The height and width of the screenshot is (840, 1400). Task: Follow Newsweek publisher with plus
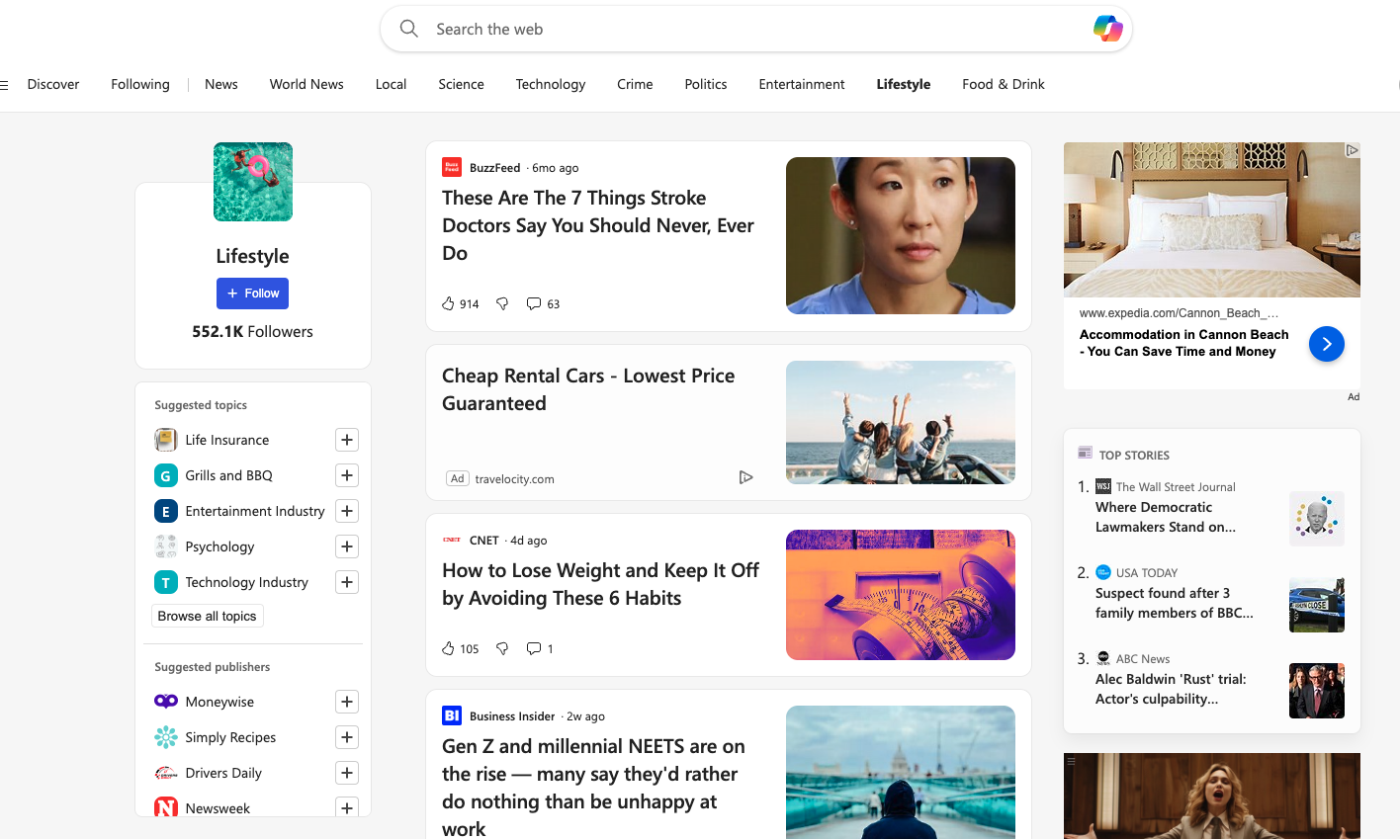pyautogui.click(x=347, y=807)
